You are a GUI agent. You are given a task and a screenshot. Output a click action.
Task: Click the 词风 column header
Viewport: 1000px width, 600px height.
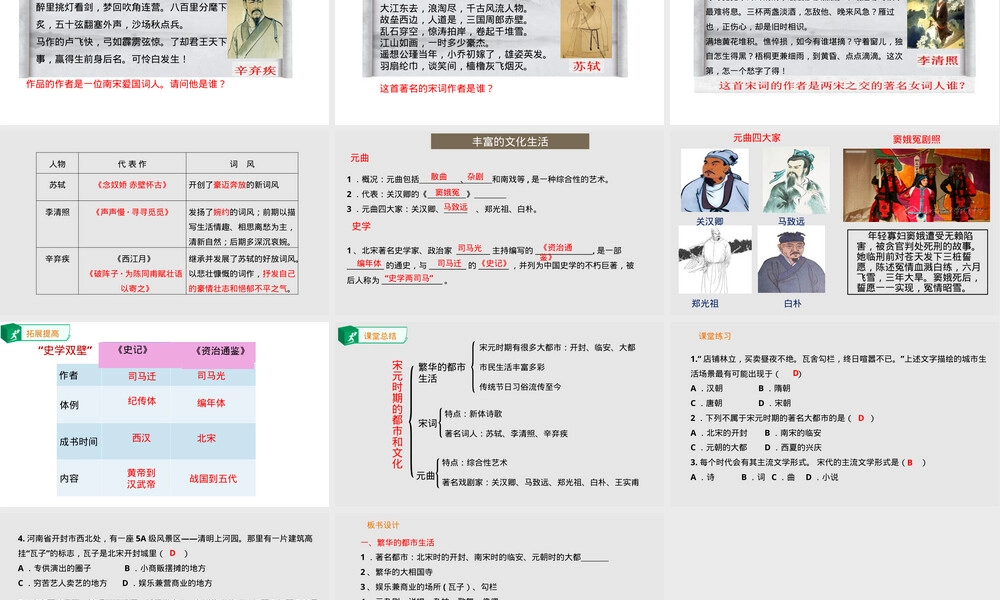pyautogui.click(x=242, y=164)
